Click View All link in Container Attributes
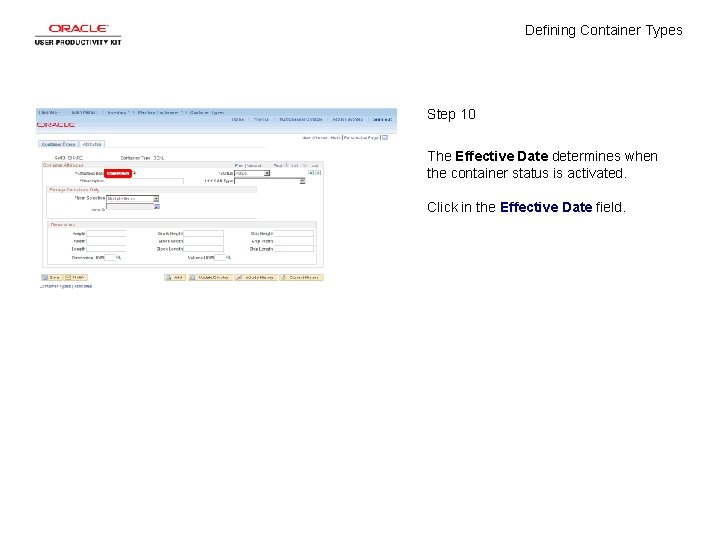This screenshot has width=720, height=540. pos(254,165)
